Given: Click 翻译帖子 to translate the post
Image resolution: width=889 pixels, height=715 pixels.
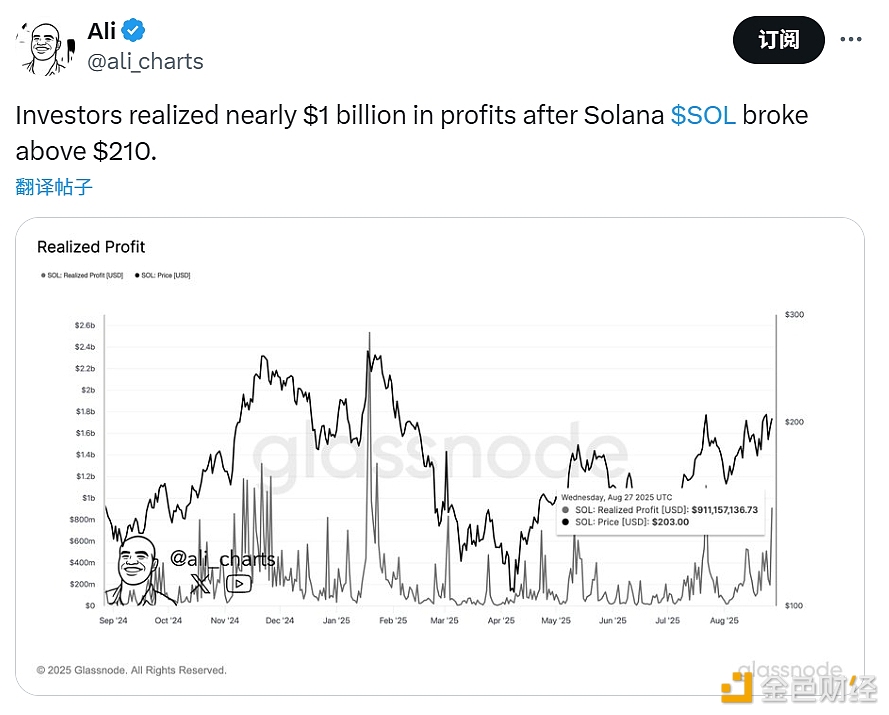Looking at the screenshot, I should 54,187.
